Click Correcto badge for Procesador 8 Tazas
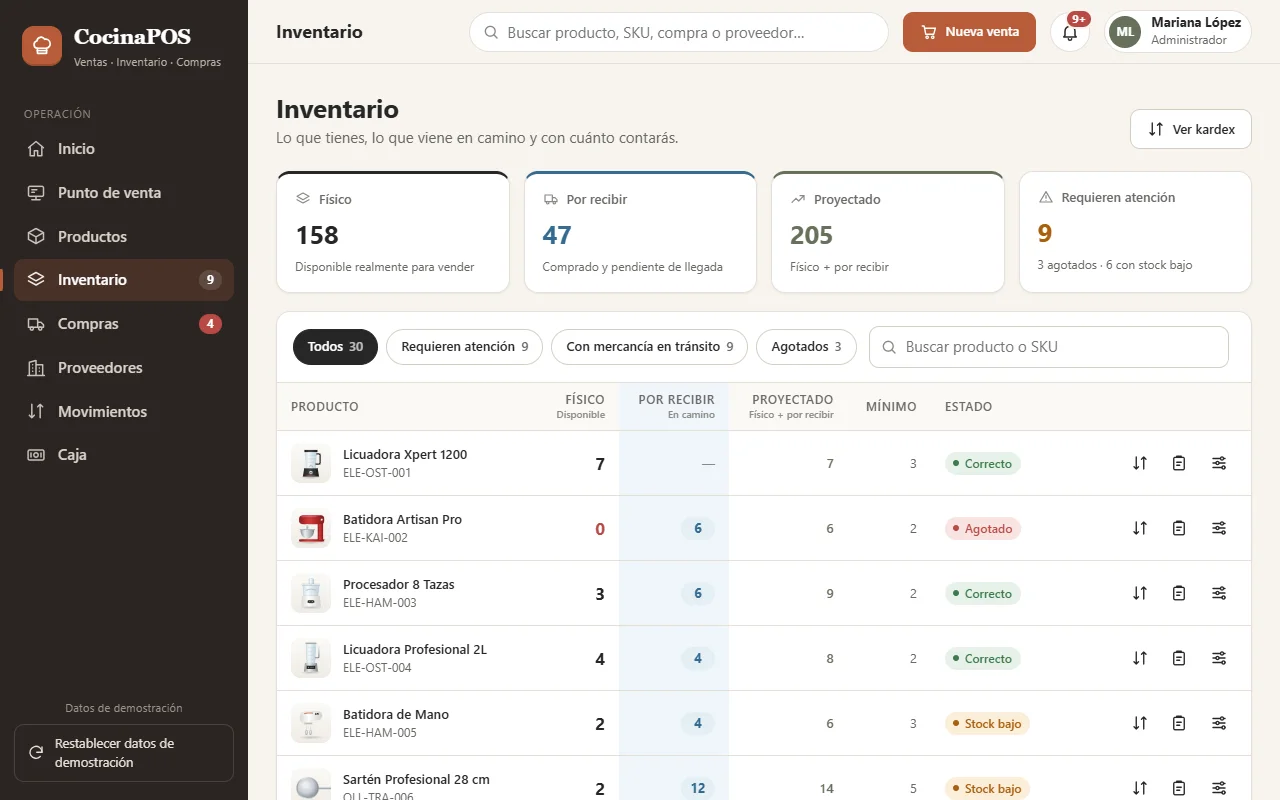 pyautogui.click(x=983, y=593)
